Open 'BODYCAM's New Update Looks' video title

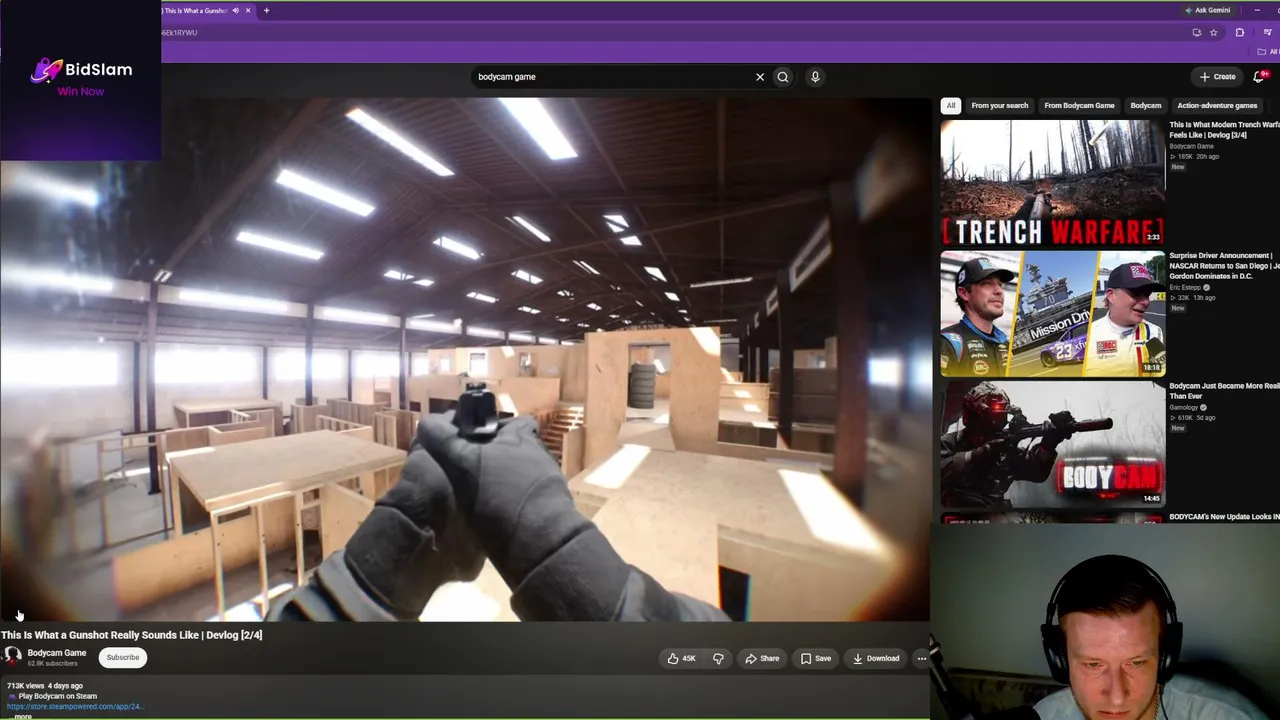[1224, 517]
